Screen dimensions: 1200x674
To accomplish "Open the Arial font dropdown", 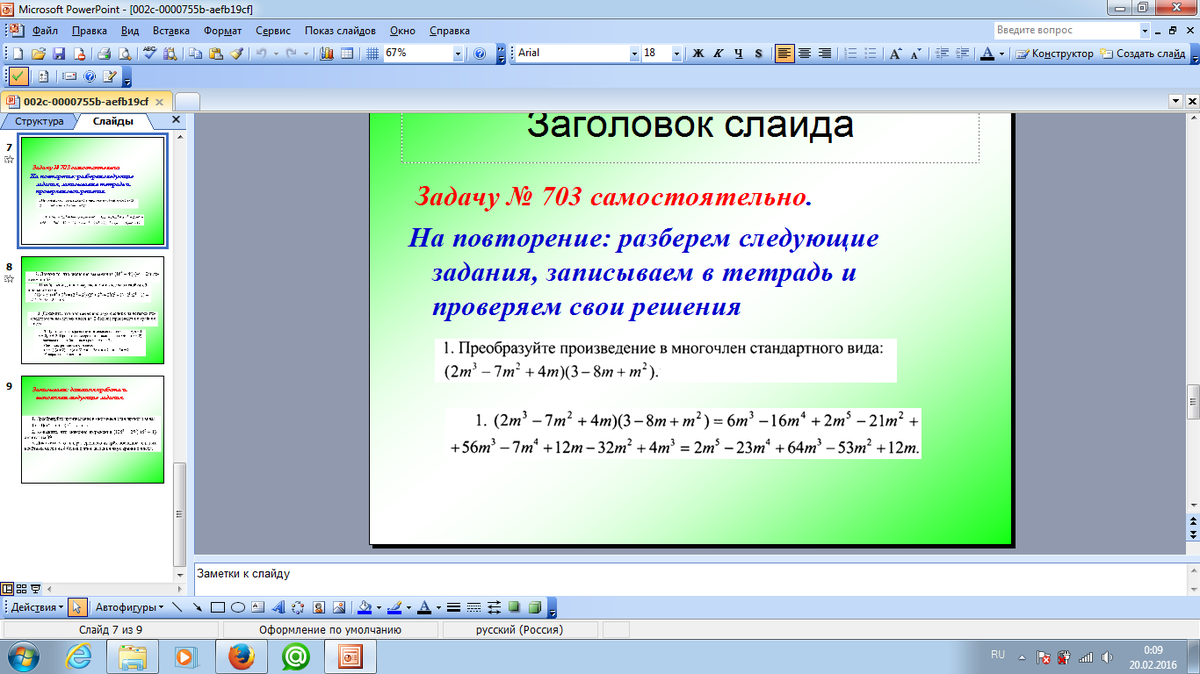I will (634, 53).
